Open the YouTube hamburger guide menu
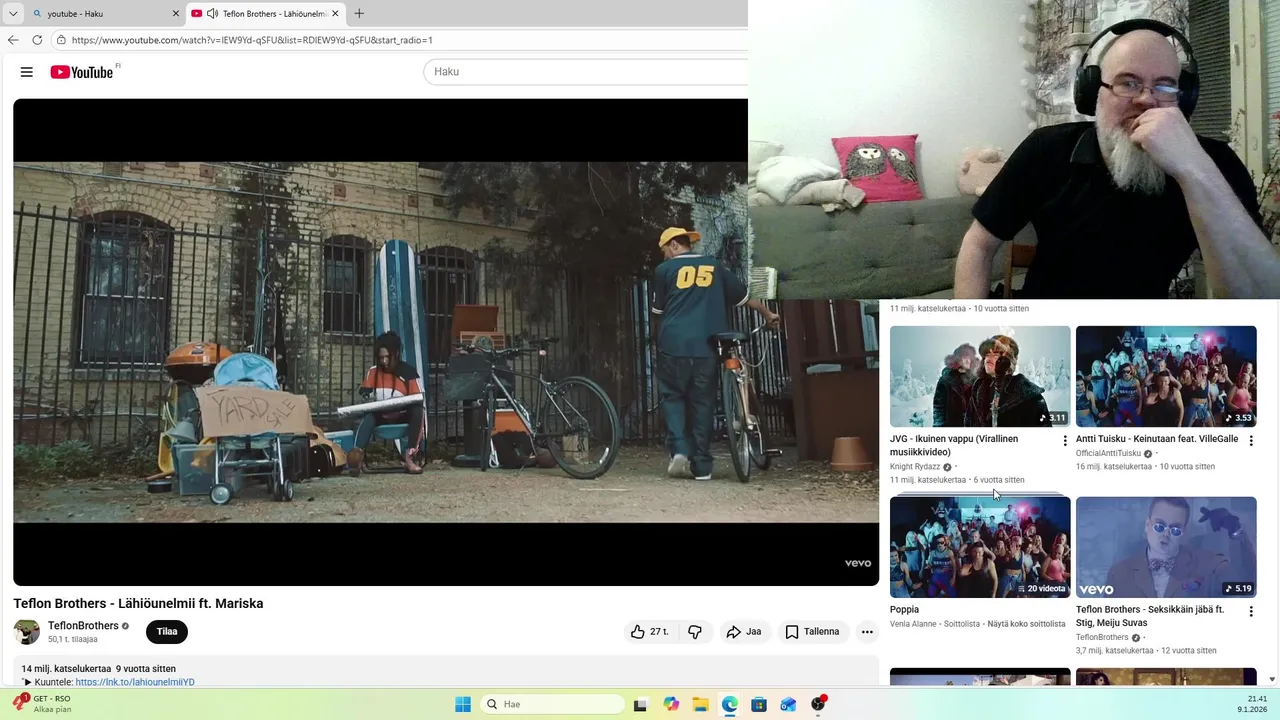This screenshot has width=1280, height=720. click(27, 72)
